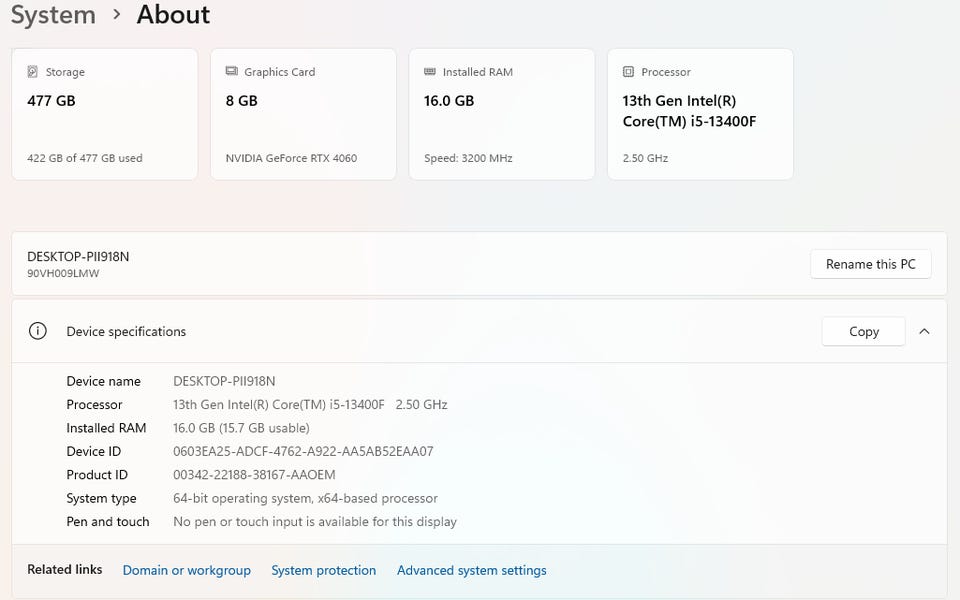Click '64-bit operating system, x64-based processor' text

[305, 498]
